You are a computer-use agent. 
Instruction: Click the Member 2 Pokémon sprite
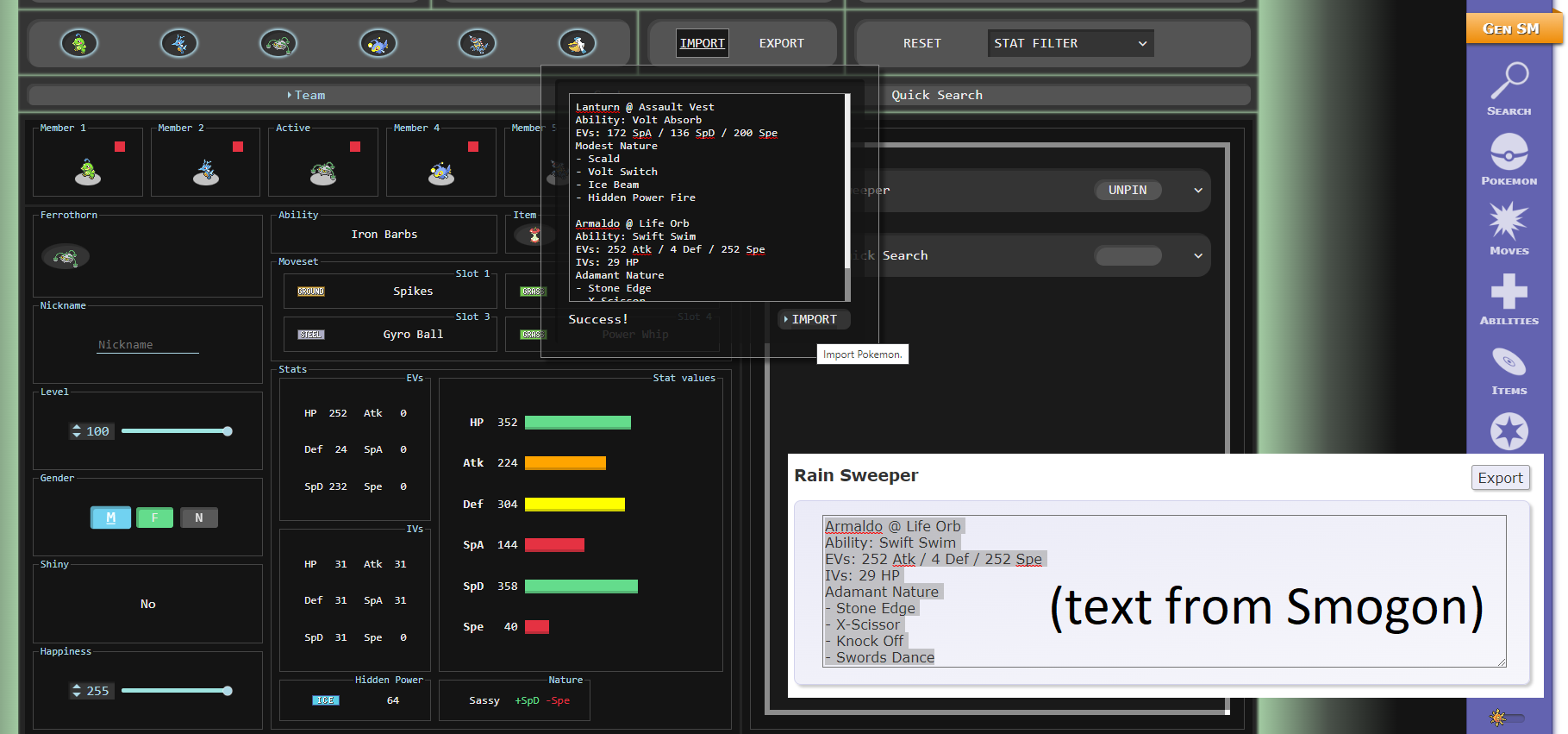click(x=205, y=172)
